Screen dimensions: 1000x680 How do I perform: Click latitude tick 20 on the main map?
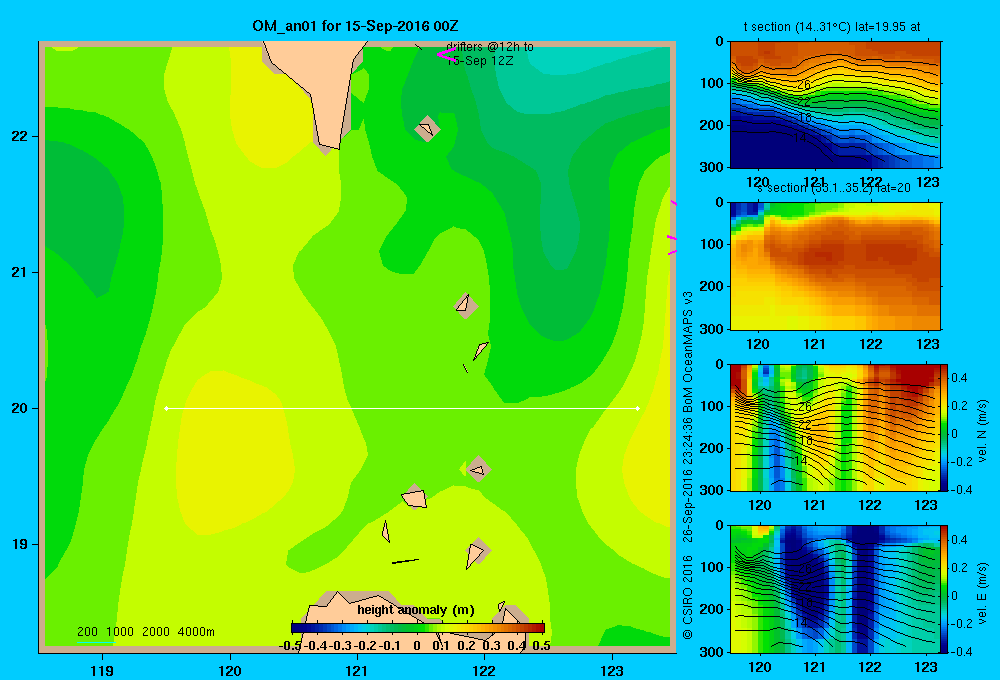(20, 408)
